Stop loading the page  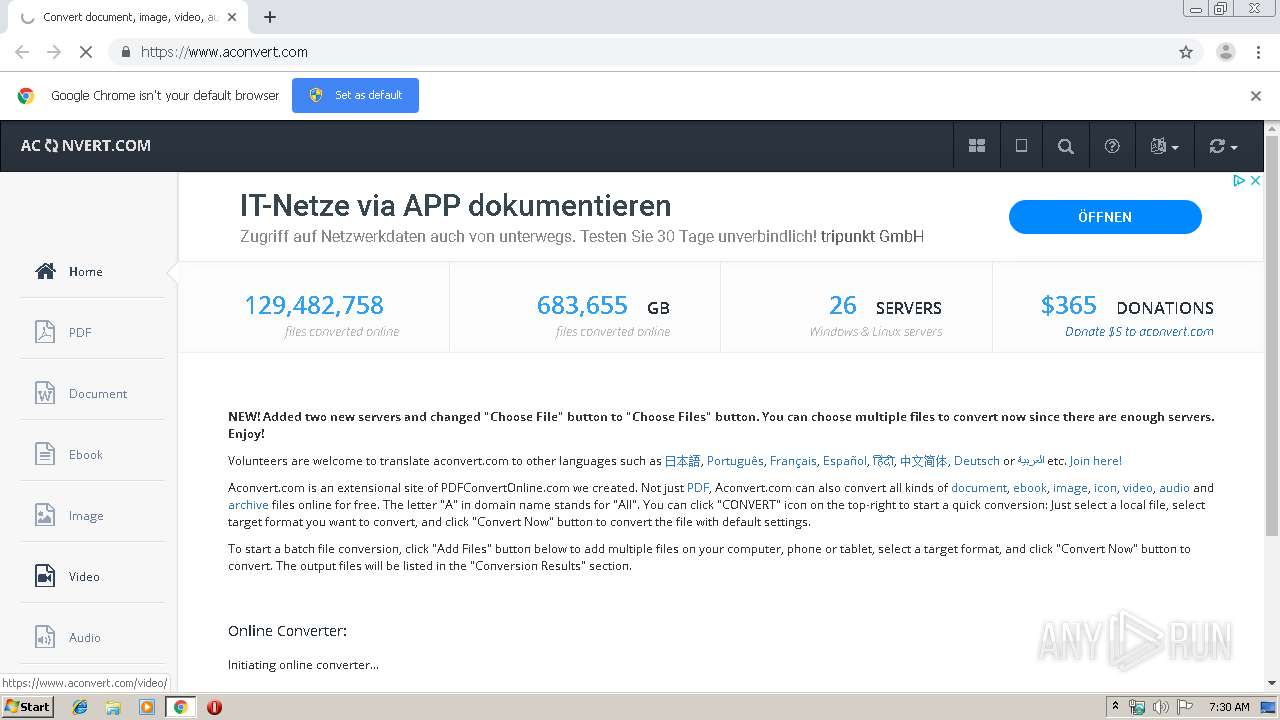84,52
